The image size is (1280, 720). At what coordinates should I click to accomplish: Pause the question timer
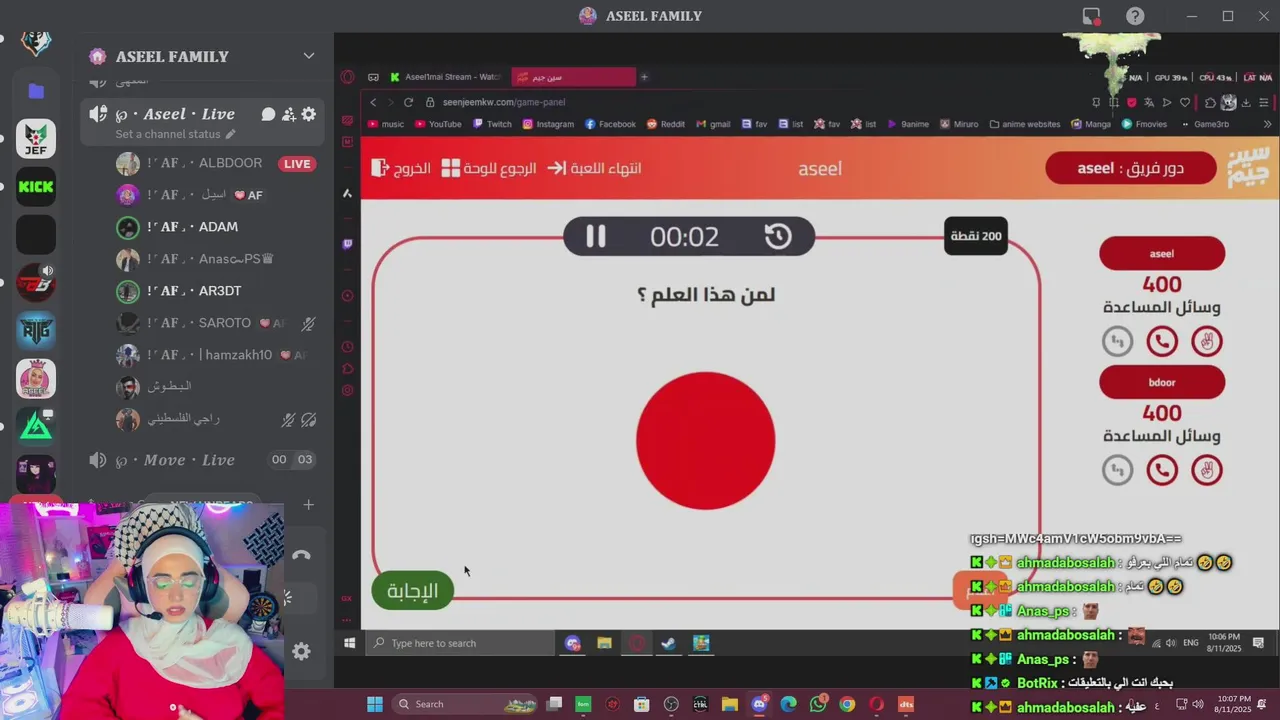coord(595,236)
